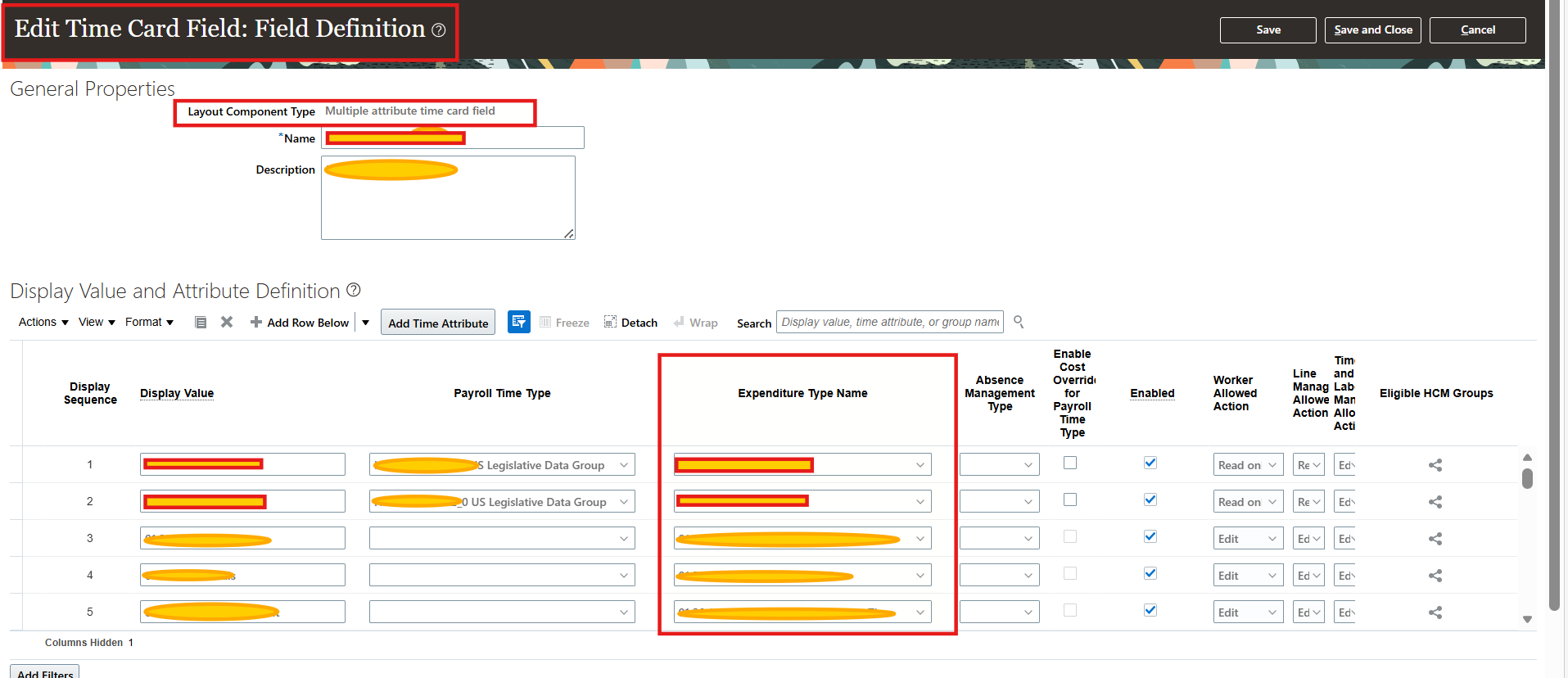
Task: Open Eligible HCM Groups share icon for row 5
Action: coord(1435,612)
